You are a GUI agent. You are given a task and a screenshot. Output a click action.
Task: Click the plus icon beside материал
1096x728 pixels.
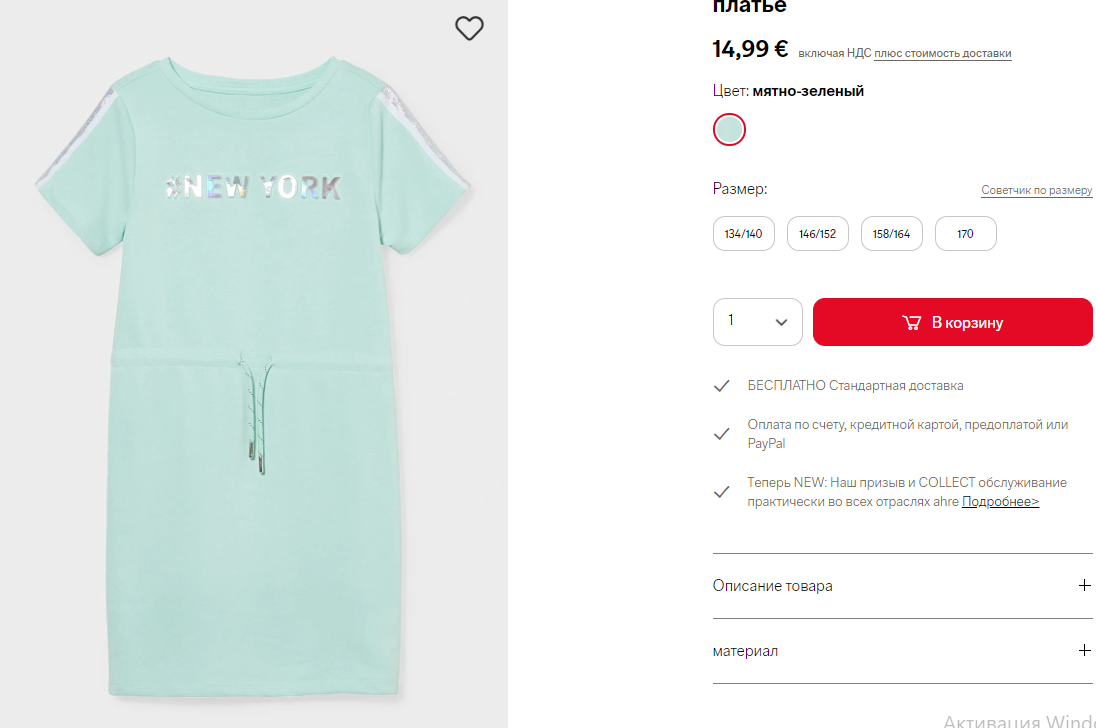(1085, 651)
